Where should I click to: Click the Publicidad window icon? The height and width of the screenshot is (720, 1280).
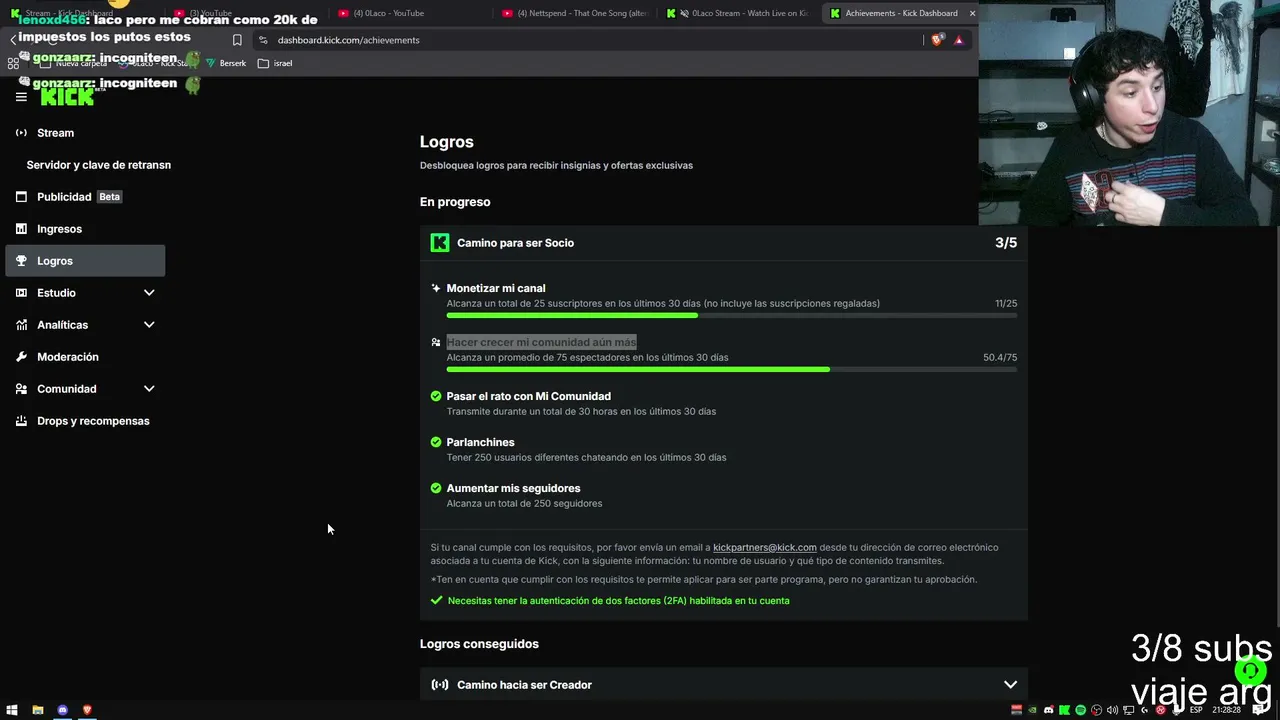tap(21, 197)
